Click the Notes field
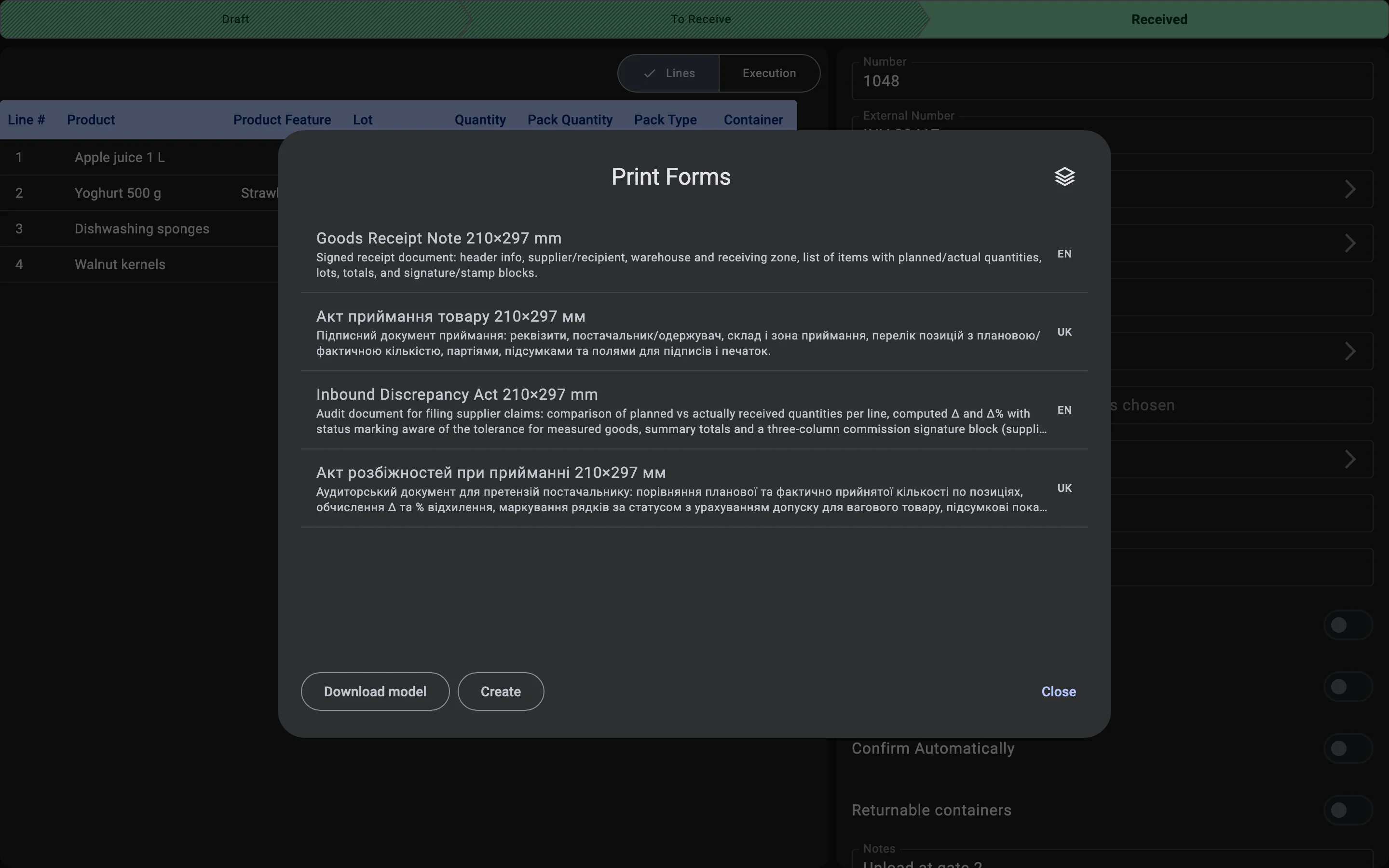This screenshot has height=868, width=1389. [x=1112, y=859]
